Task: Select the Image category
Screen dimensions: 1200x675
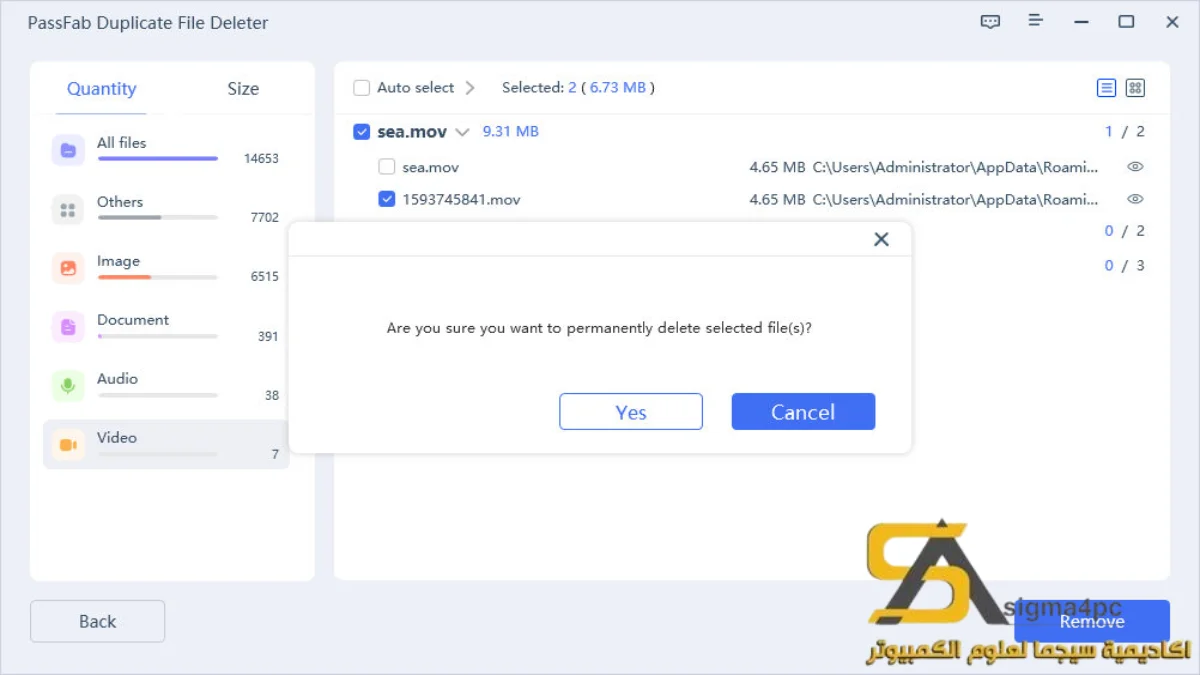Action: [x=166, y=268]
